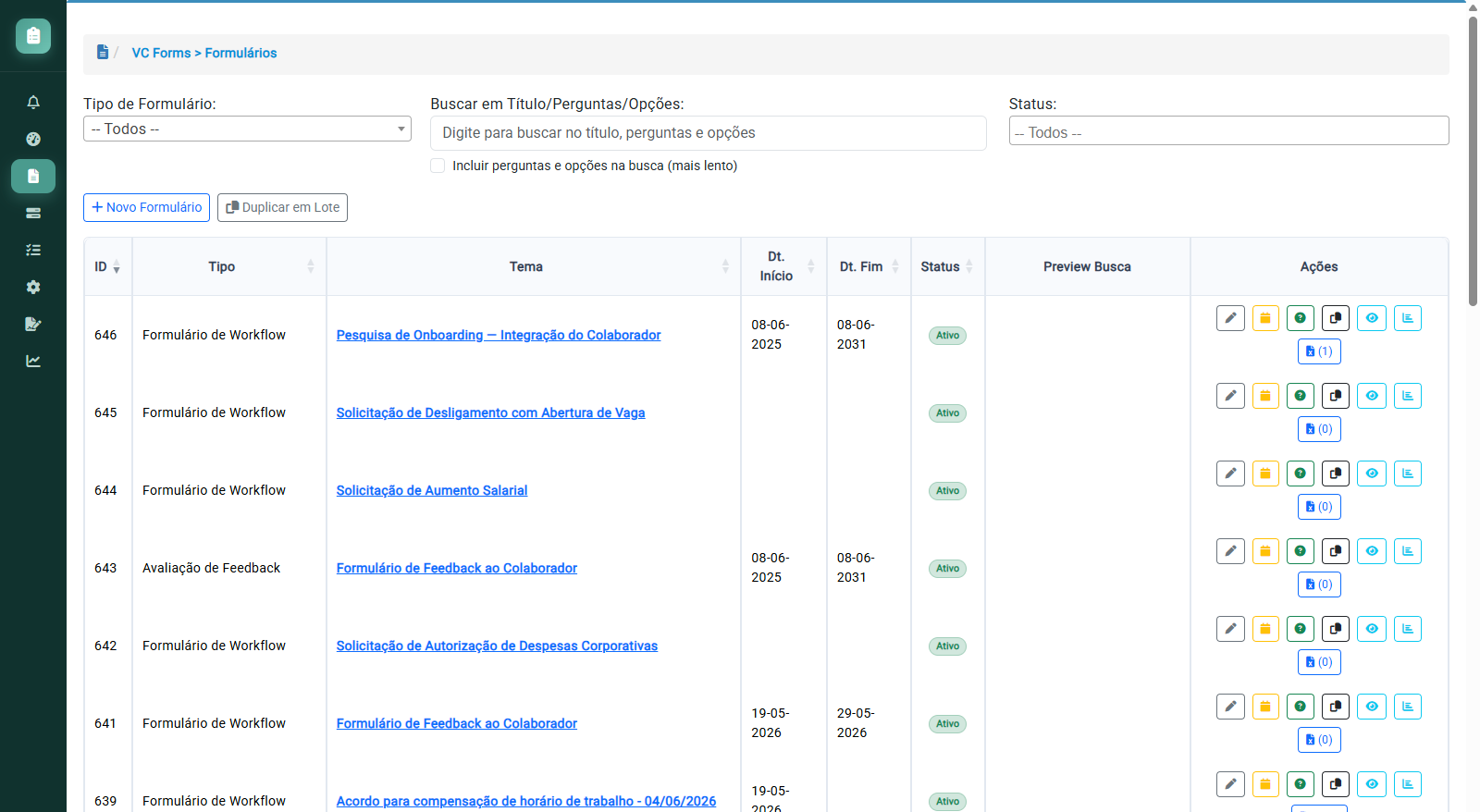Open the edit-form icon in sidebar
This screenshot has width=1480, height=812.
(x=33, y=324)
